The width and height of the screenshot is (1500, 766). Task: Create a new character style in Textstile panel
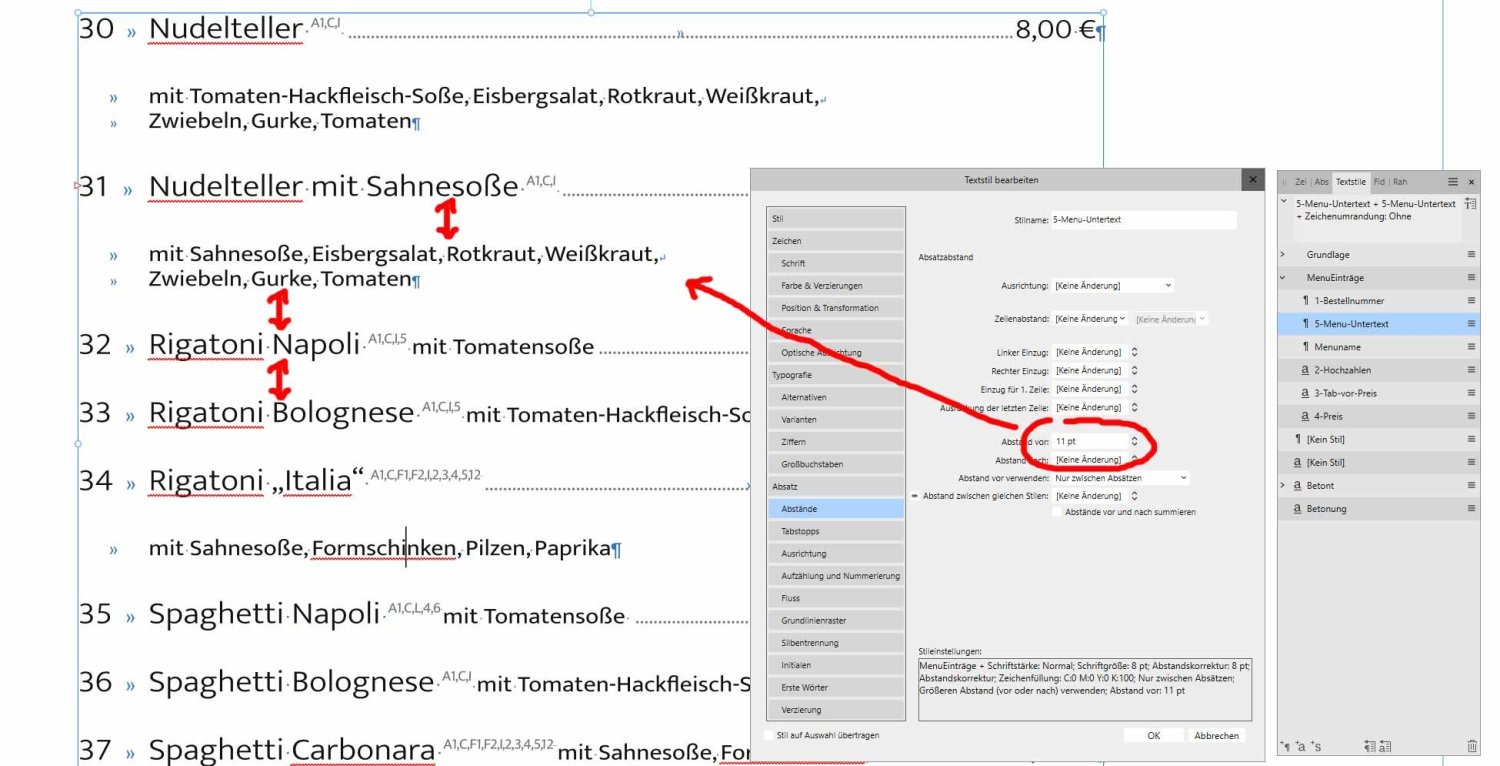(x=1302, y=745)
